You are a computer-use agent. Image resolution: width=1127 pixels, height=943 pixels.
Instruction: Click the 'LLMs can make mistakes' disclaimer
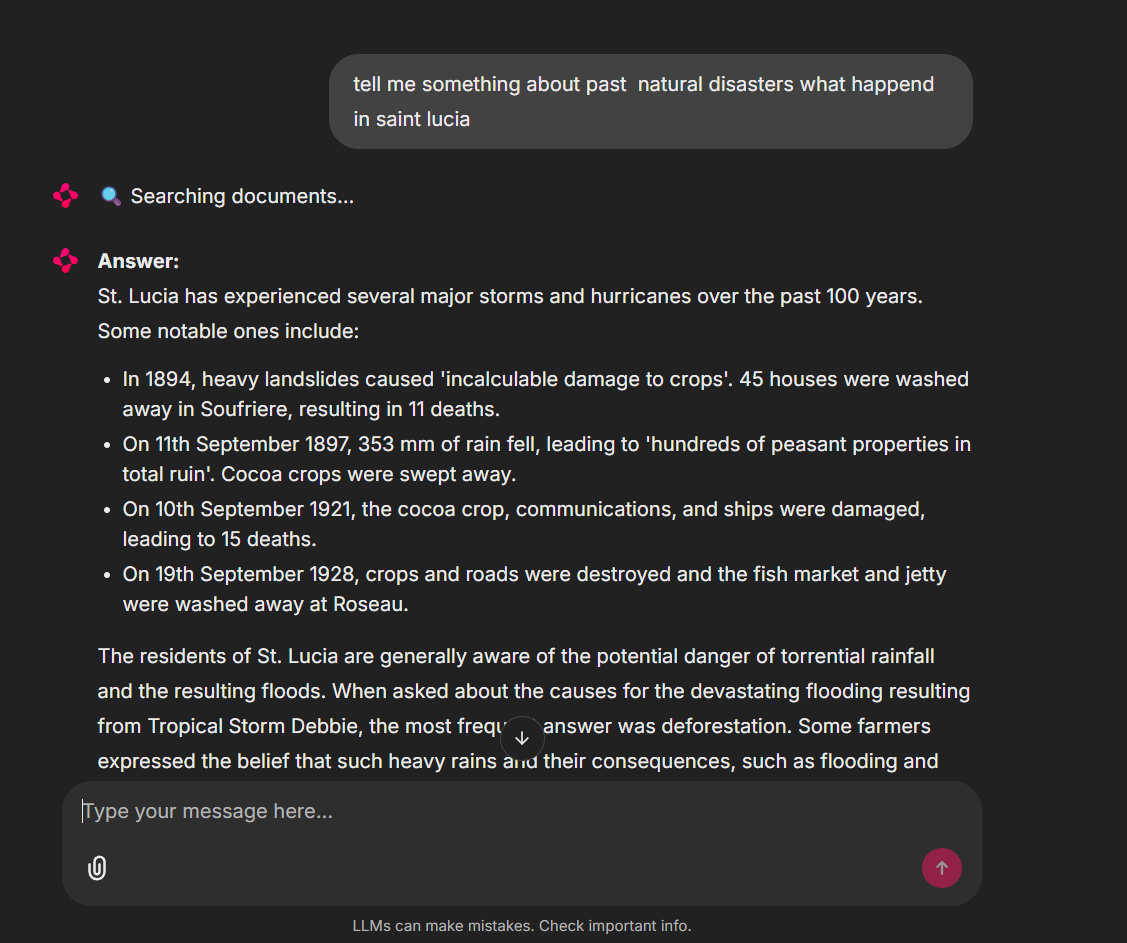(522, 926)
